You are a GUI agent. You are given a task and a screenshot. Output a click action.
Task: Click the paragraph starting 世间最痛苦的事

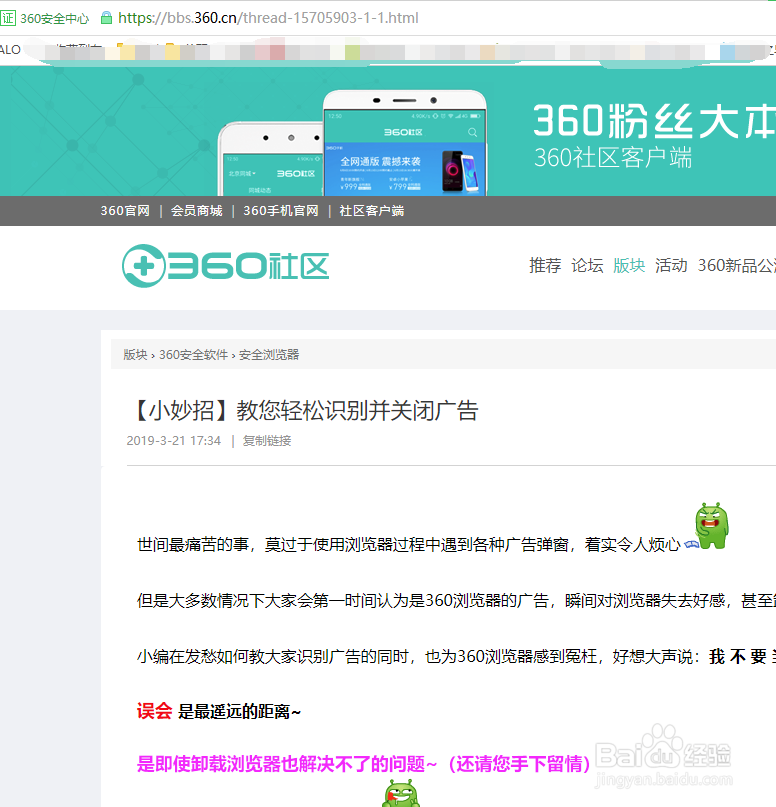click(409, 544)
